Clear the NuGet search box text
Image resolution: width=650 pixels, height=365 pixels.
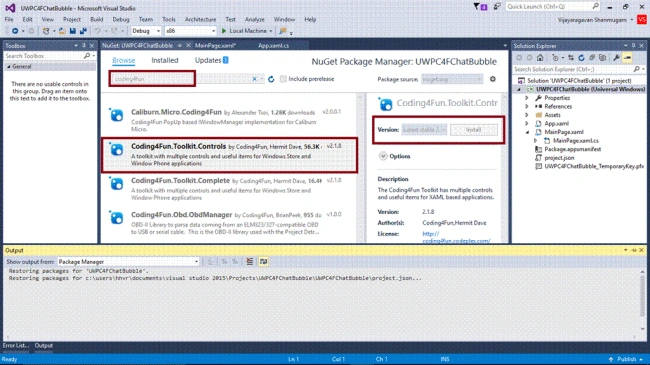pyautogui.click(x=255, y=79)
